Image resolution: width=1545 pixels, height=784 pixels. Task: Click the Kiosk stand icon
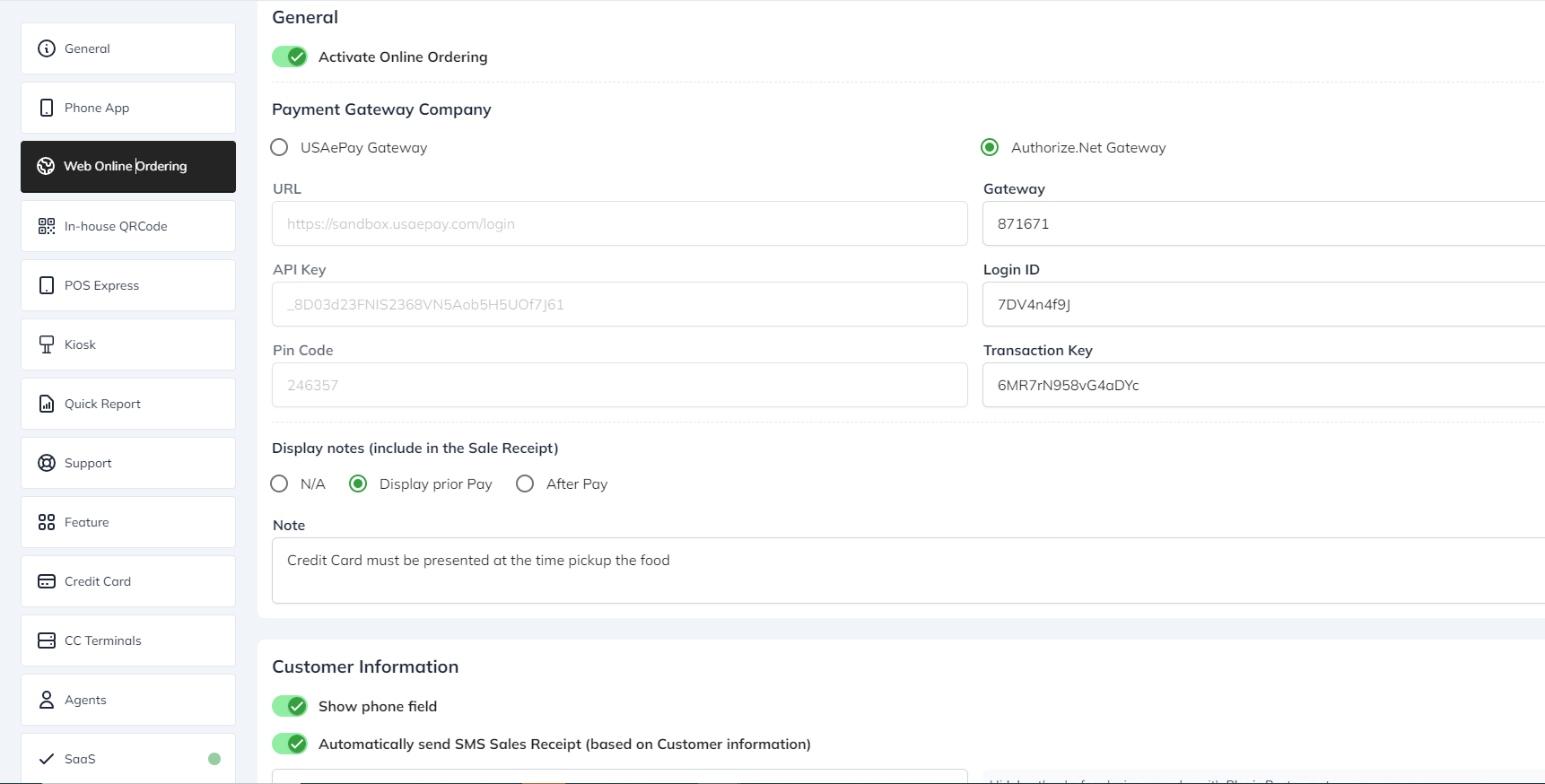47,344
